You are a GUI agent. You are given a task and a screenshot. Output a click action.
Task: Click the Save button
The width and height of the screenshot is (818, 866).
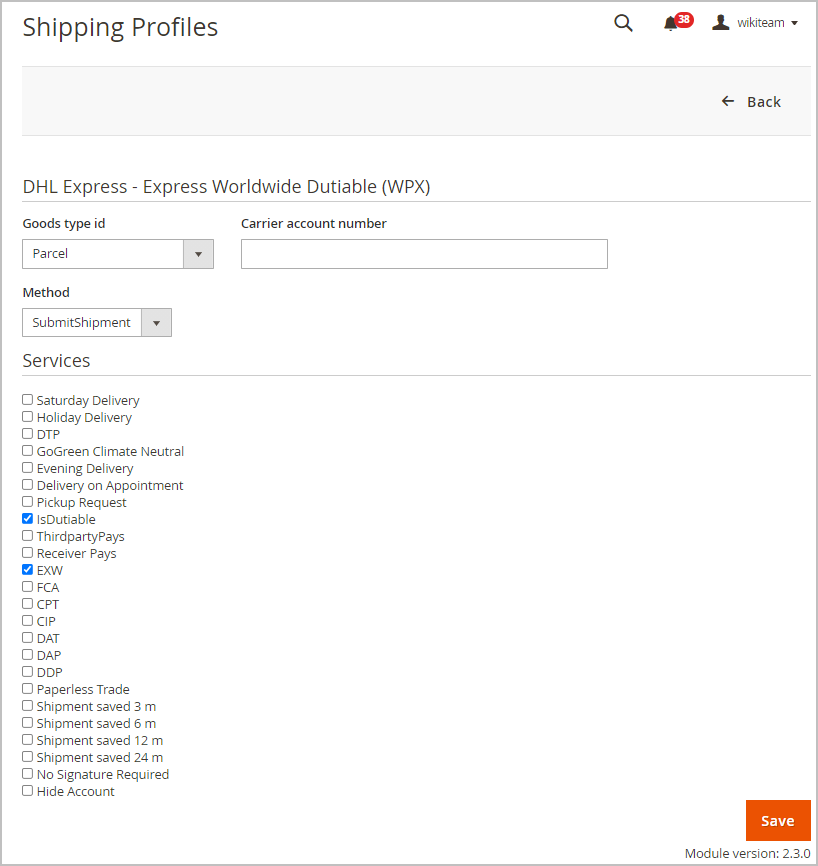pos(778,819)
